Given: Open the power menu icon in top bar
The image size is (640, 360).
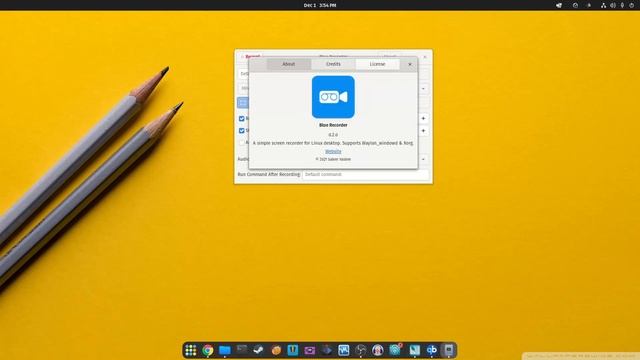Looking at the screenshot, I should 631,5.
